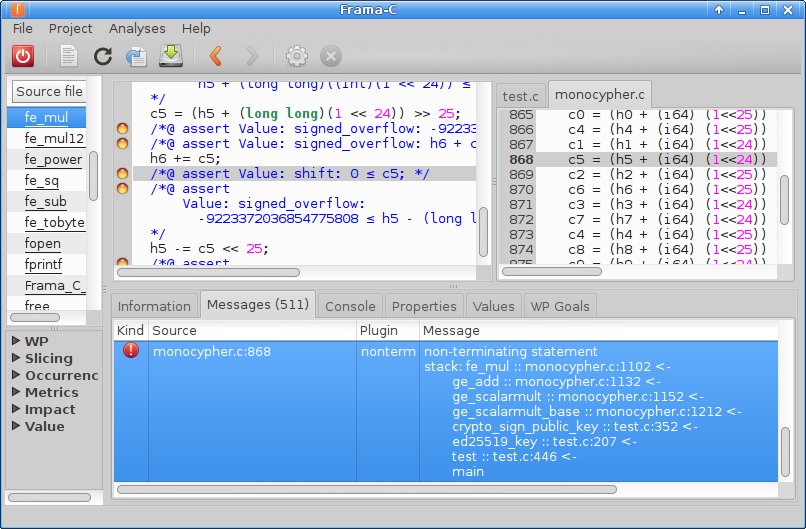Click the Stop analysis X icon
806x529 pixels.
tap(331, 56)
